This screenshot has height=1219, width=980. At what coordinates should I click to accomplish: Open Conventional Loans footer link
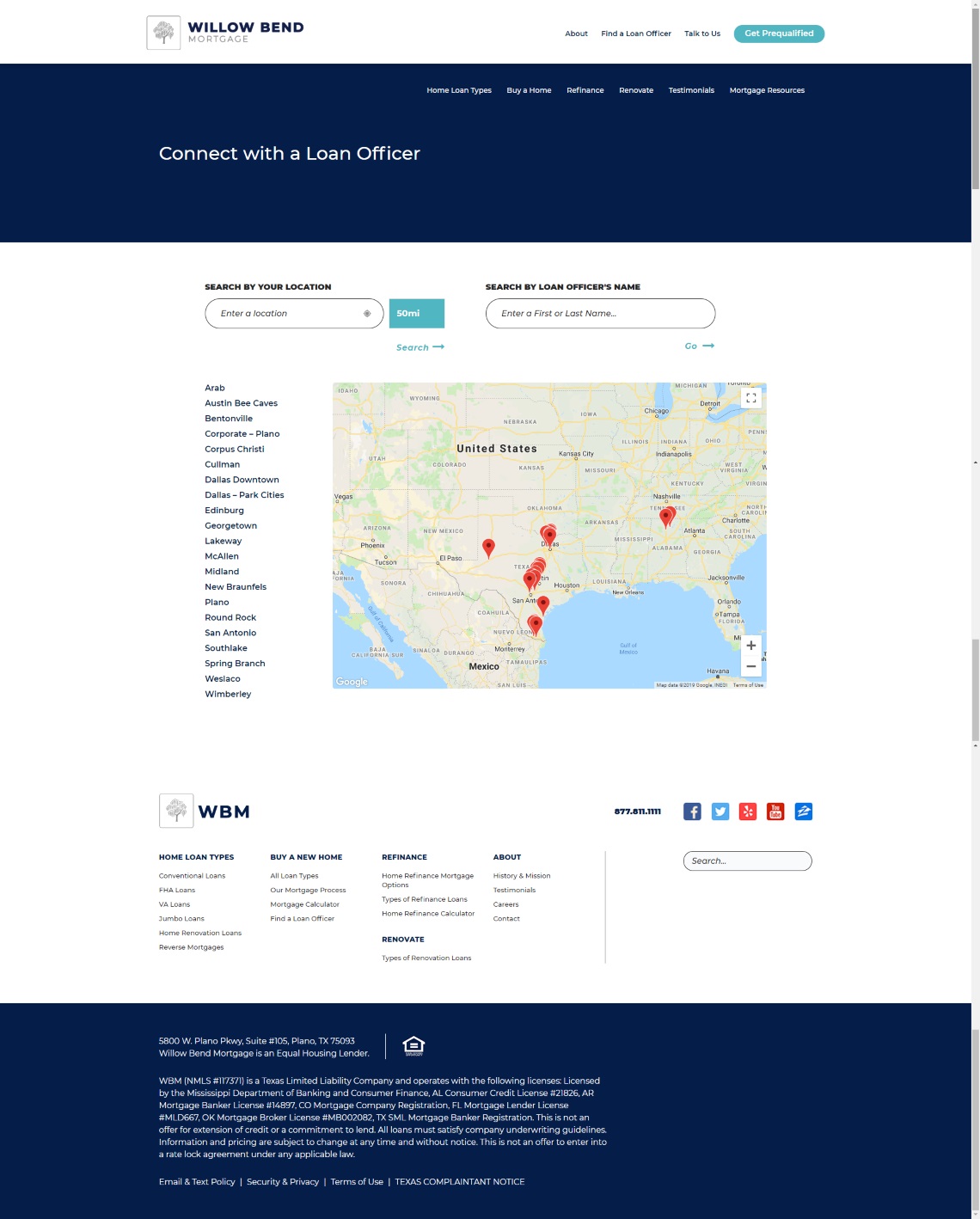[x=192, y=876]
